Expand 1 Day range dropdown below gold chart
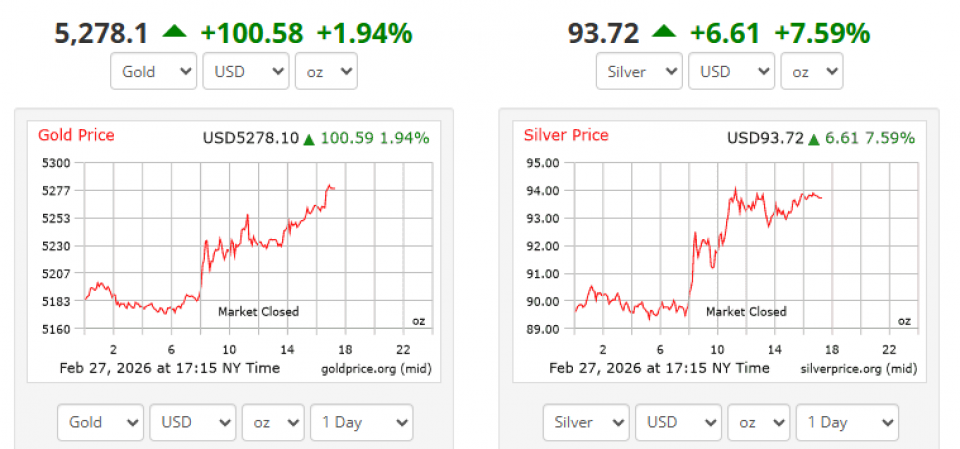This screenshot has height=449, width=960. pyautogui.click(x=361, y=422)
